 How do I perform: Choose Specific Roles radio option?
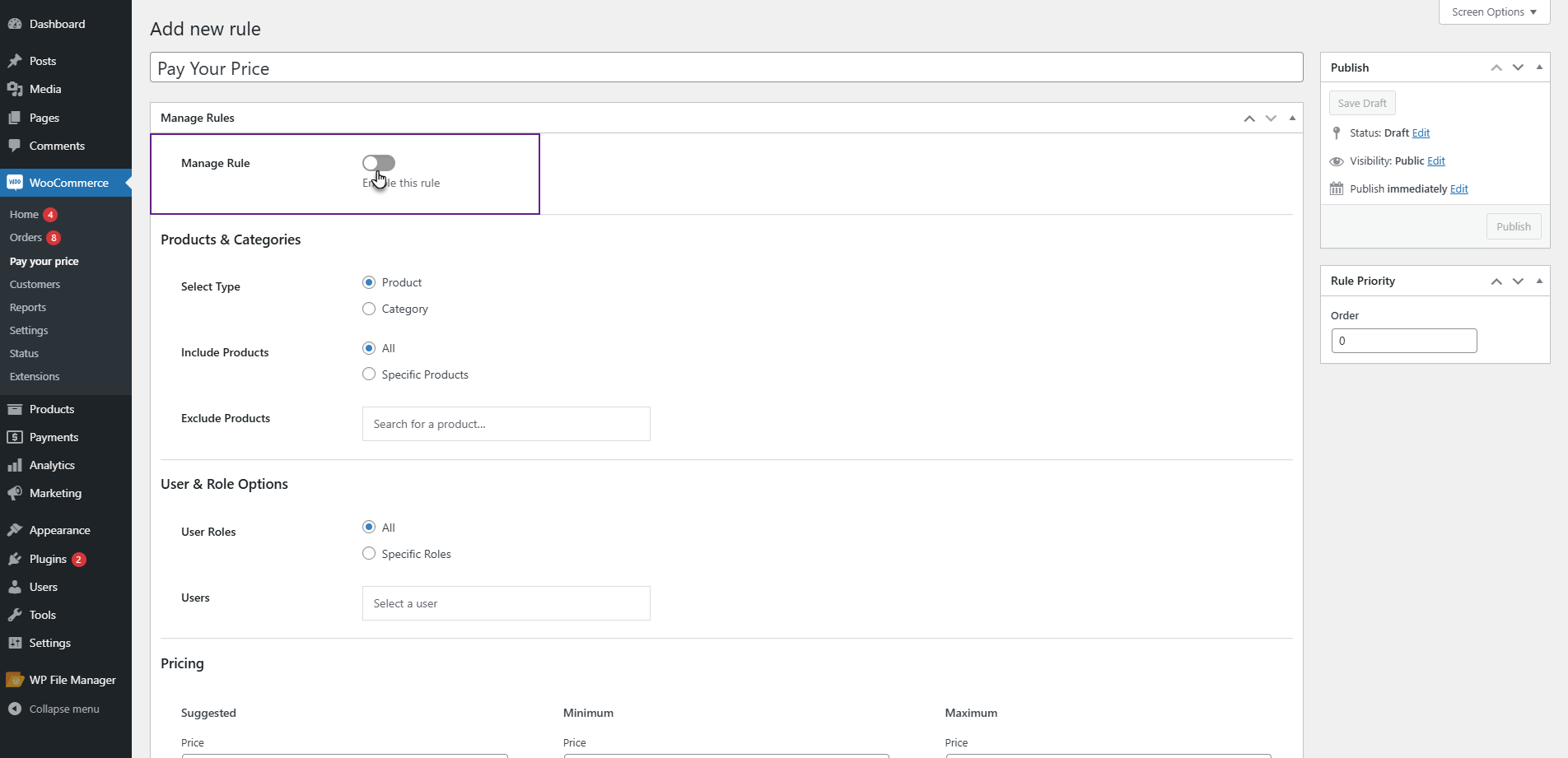pyautogui.click(x=369, y=553)
